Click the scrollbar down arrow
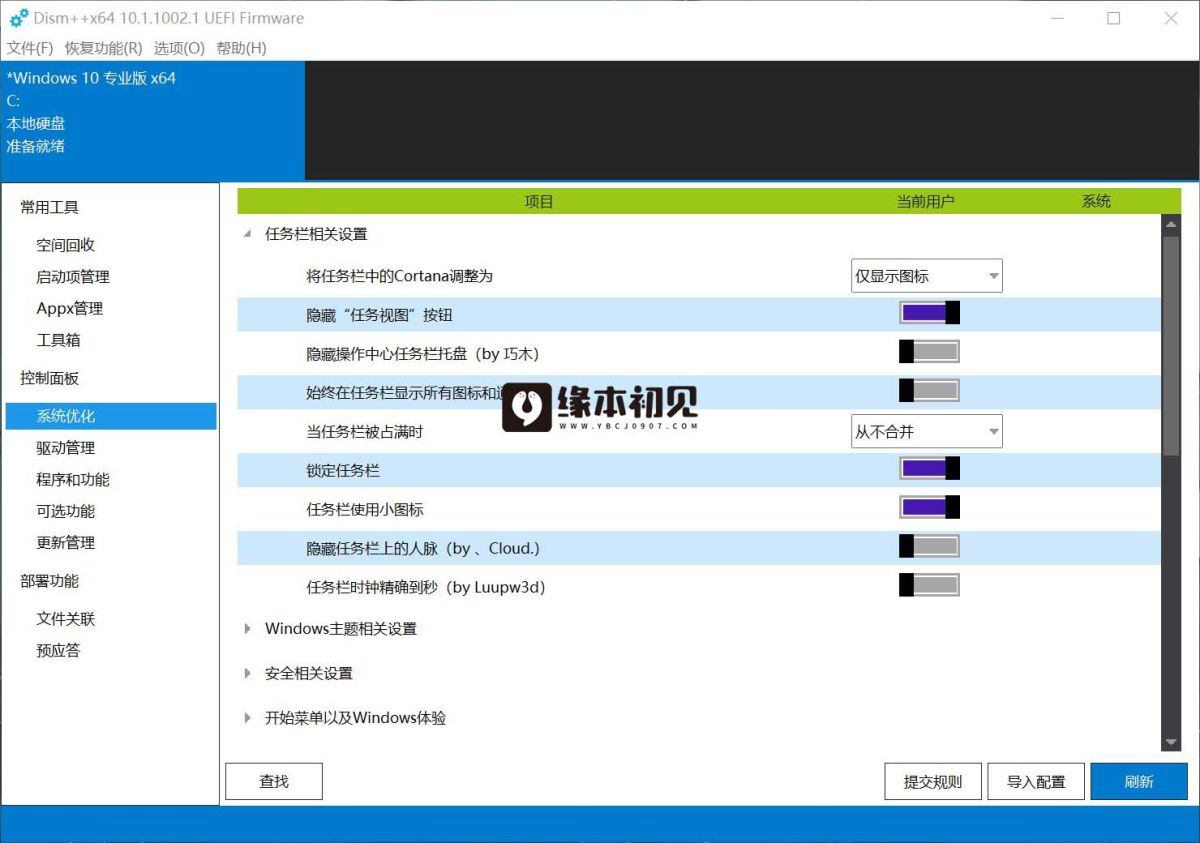Image resolution: width=1200 pixels, height=843 pixels. click(x=1171, y=743)
